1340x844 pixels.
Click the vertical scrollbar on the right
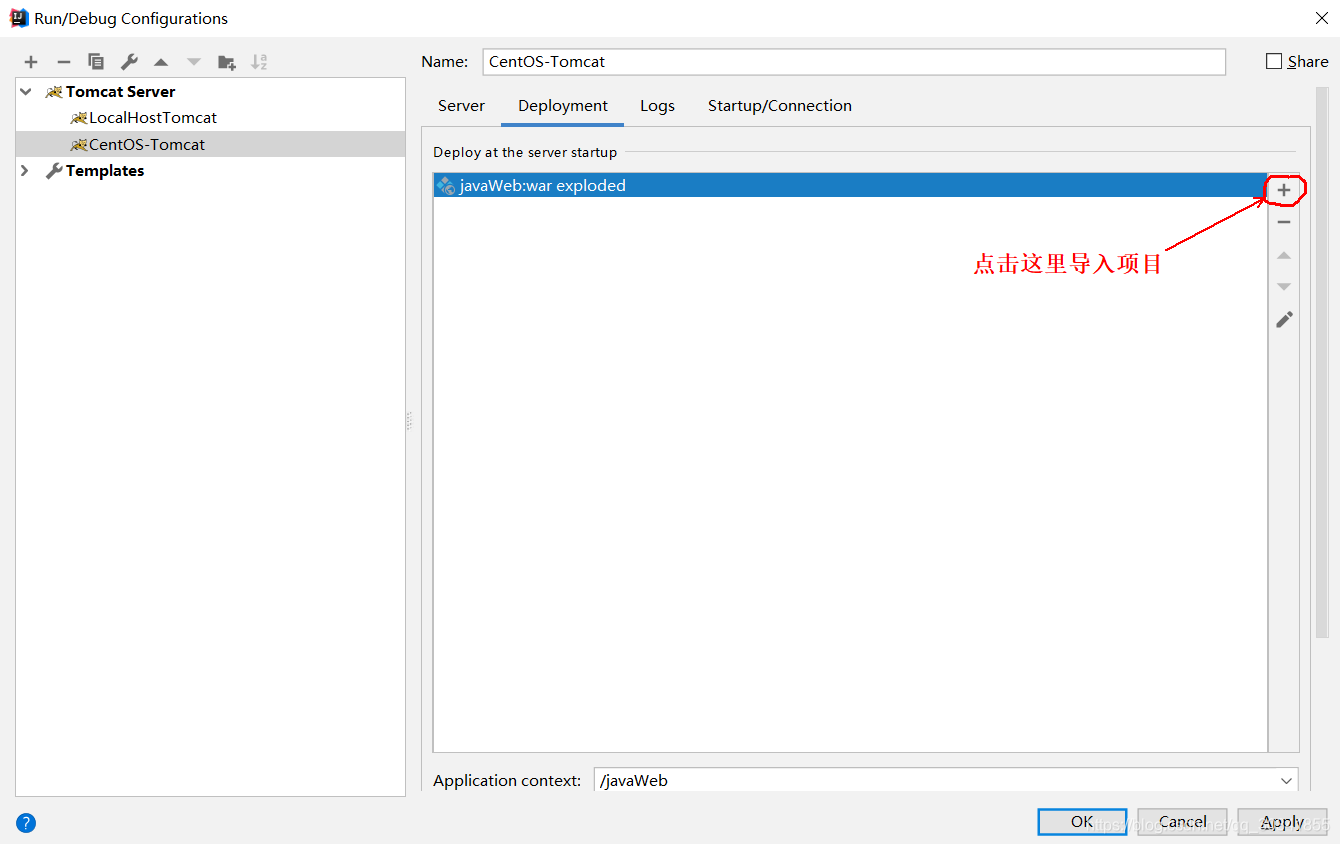tap(1322, 362)
